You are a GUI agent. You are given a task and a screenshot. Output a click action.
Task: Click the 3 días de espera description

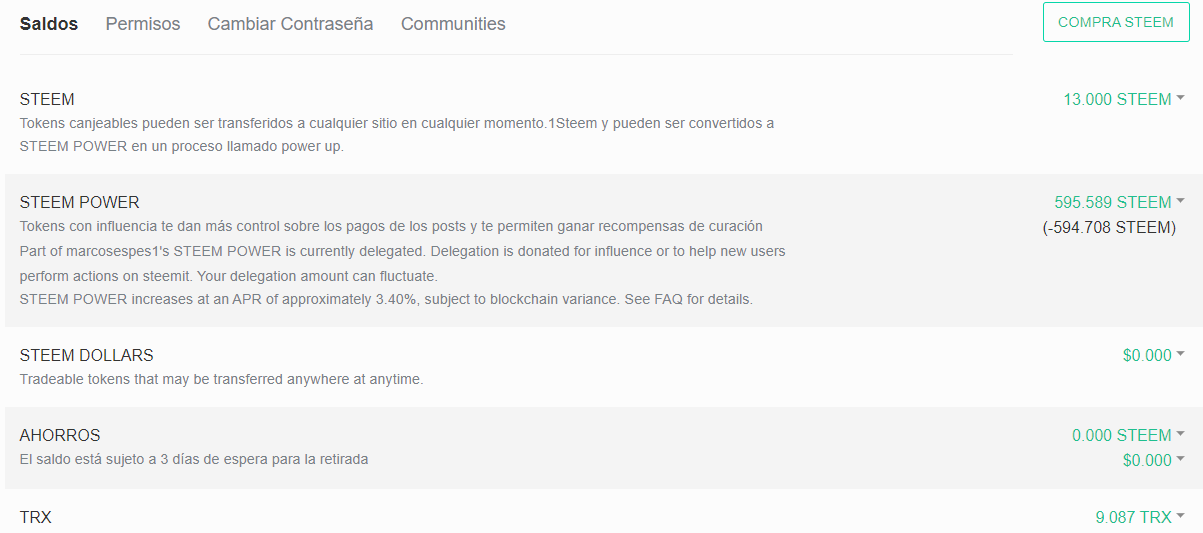point(194,459)
